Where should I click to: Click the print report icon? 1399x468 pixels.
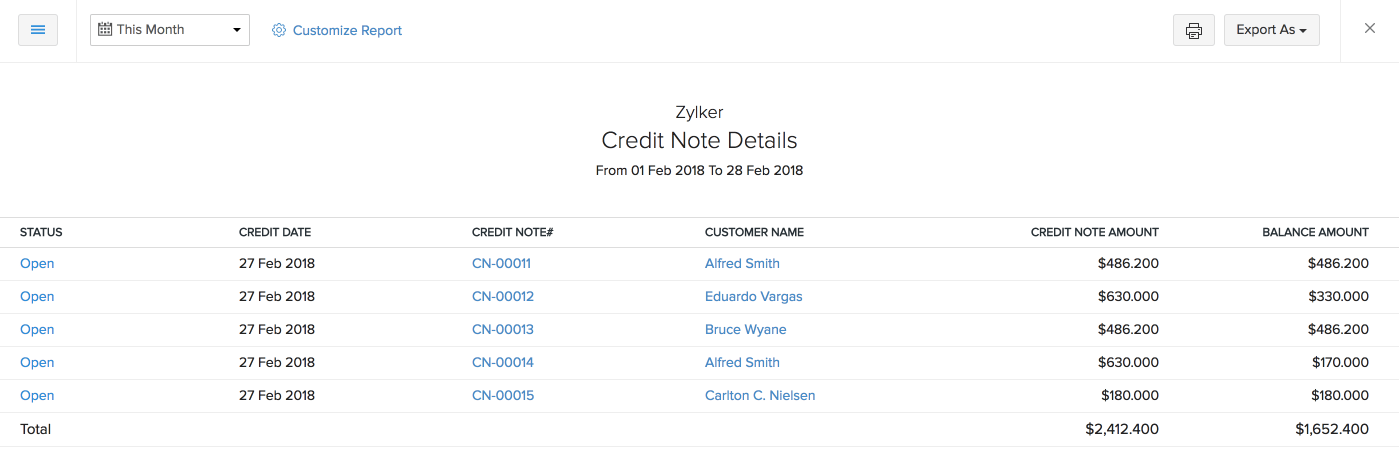[1193, 30]
